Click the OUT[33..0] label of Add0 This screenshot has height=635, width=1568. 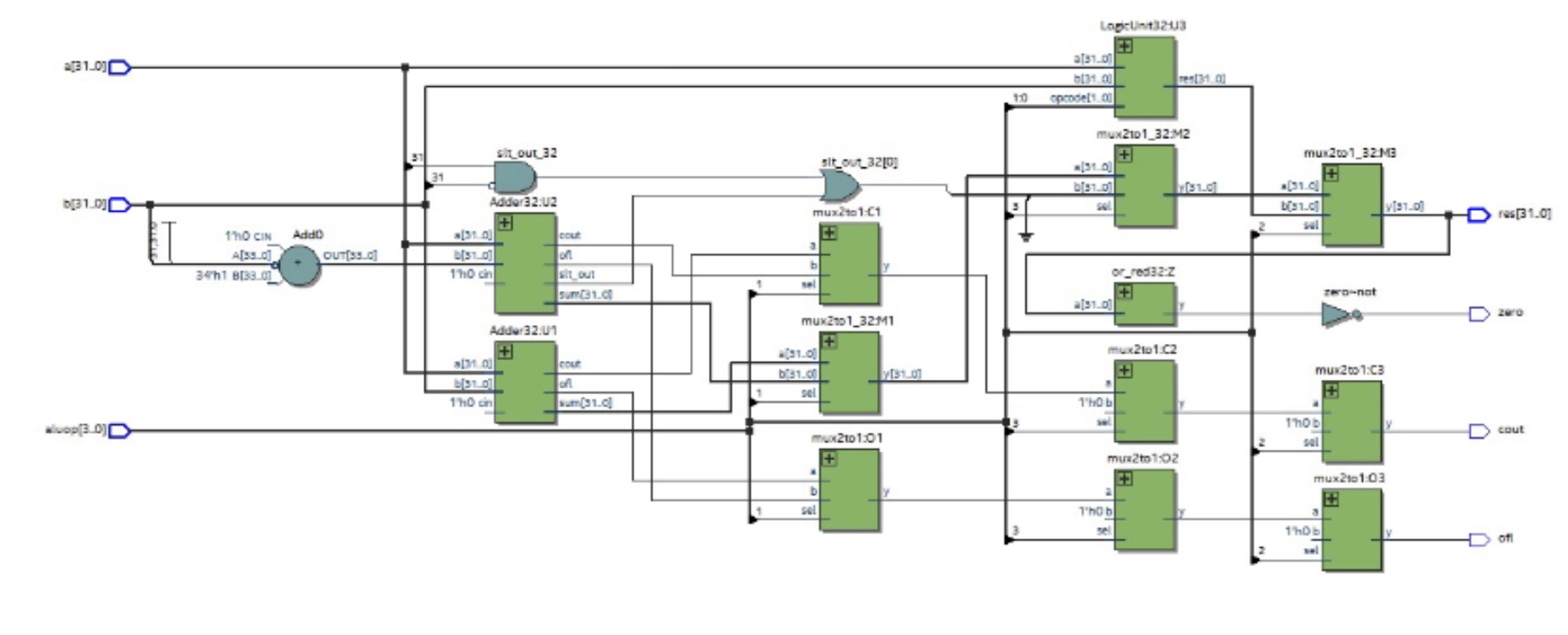pos(350,255)
